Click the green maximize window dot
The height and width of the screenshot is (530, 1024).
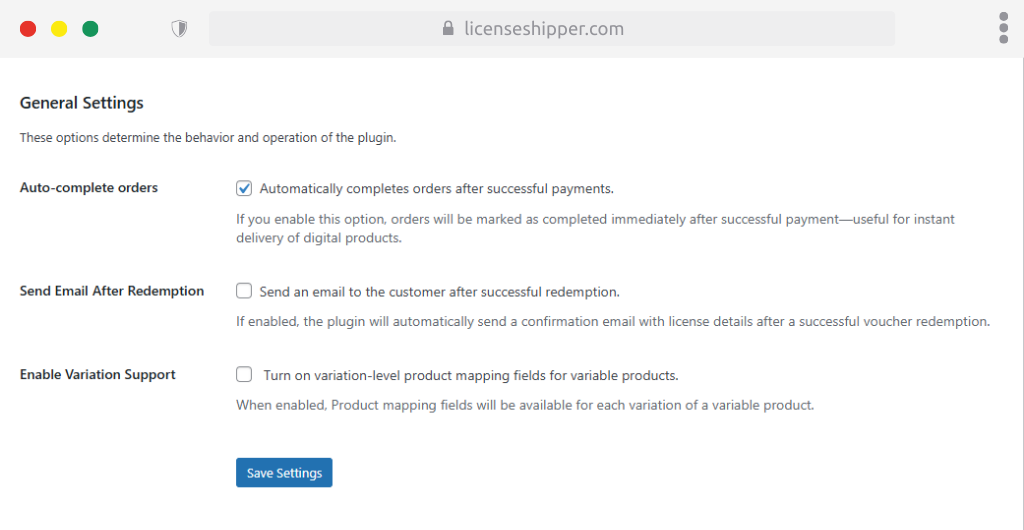pyautogui.click(x=90, y=29)
